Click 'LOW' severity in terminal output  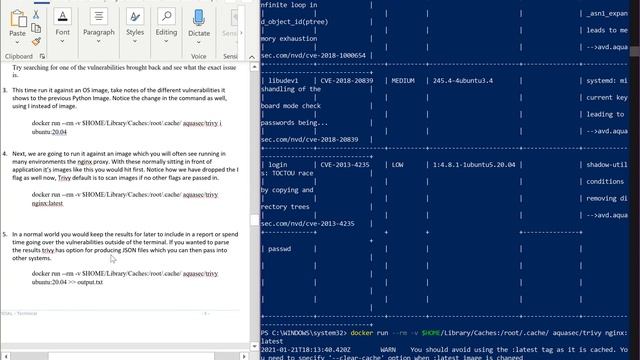click(x=397, y=165)
